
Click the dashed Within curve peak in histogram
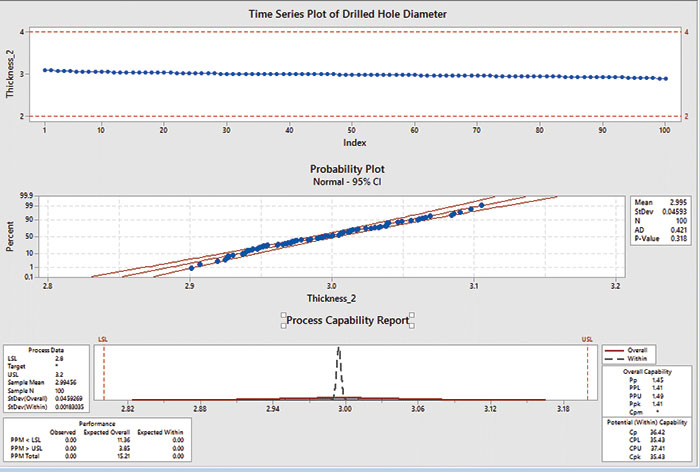click(339, 349)
